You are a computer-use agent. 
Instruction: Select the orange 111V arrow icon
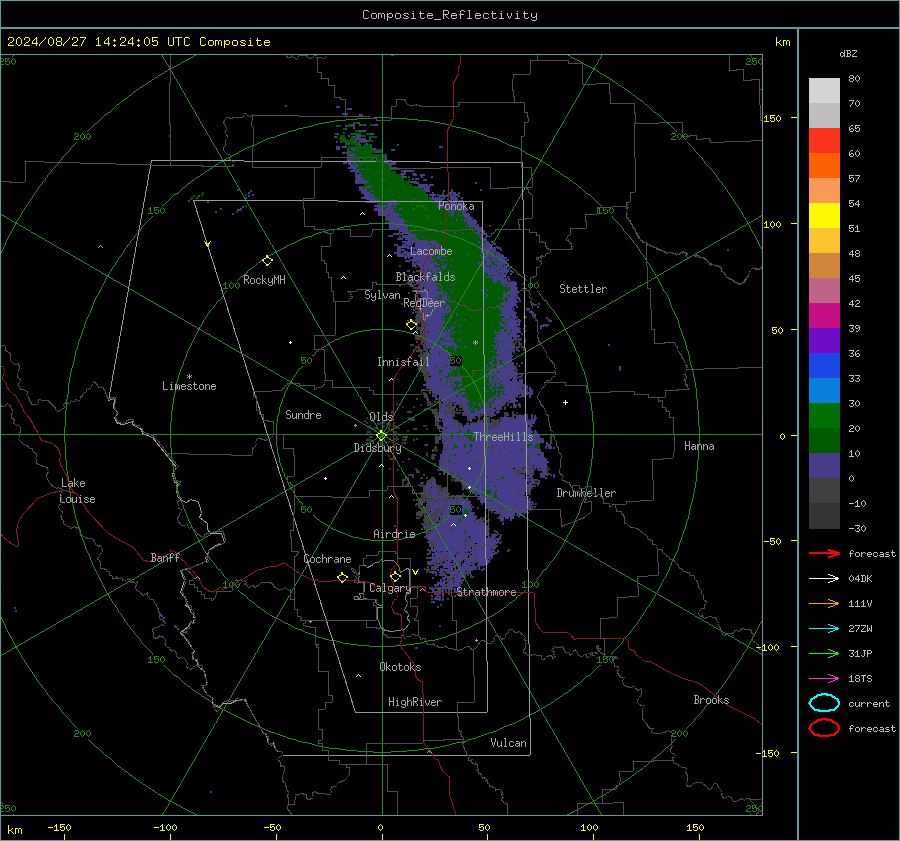point(824,603)
